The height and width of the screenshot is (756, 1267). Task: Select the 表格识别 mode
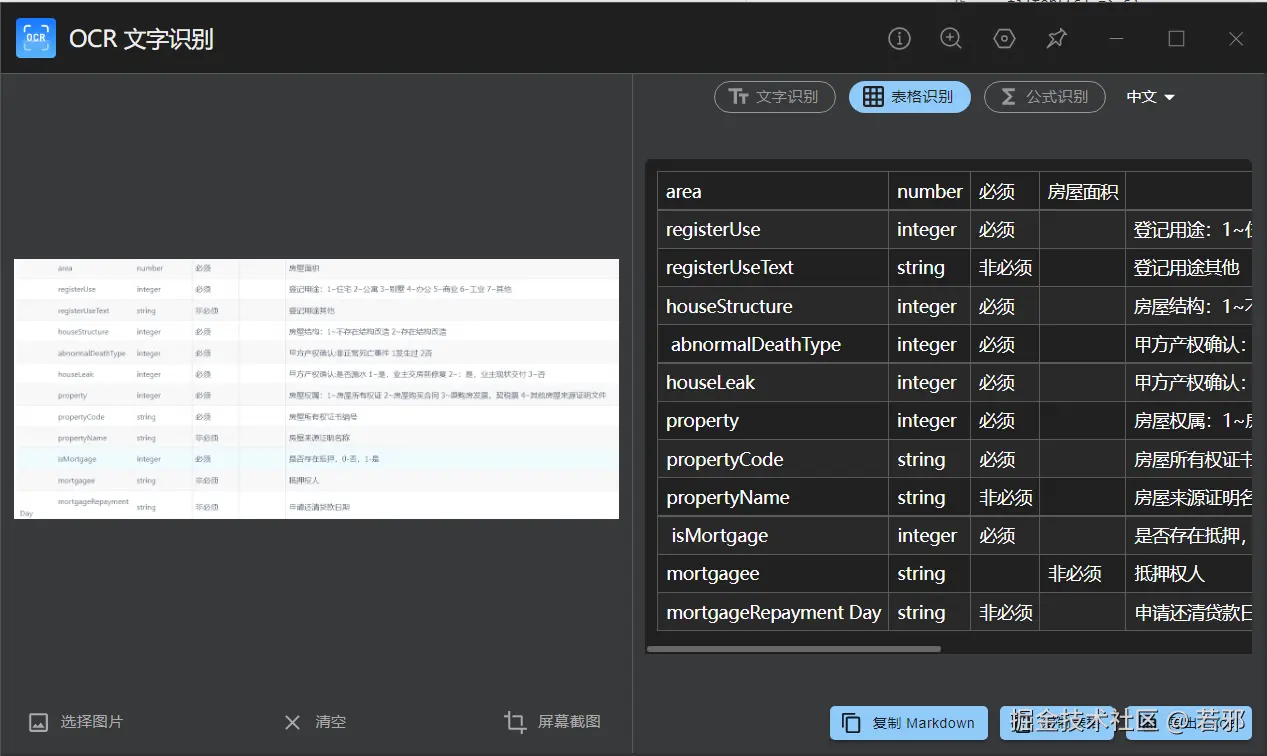pyautogui.click(x=909, y=97)
